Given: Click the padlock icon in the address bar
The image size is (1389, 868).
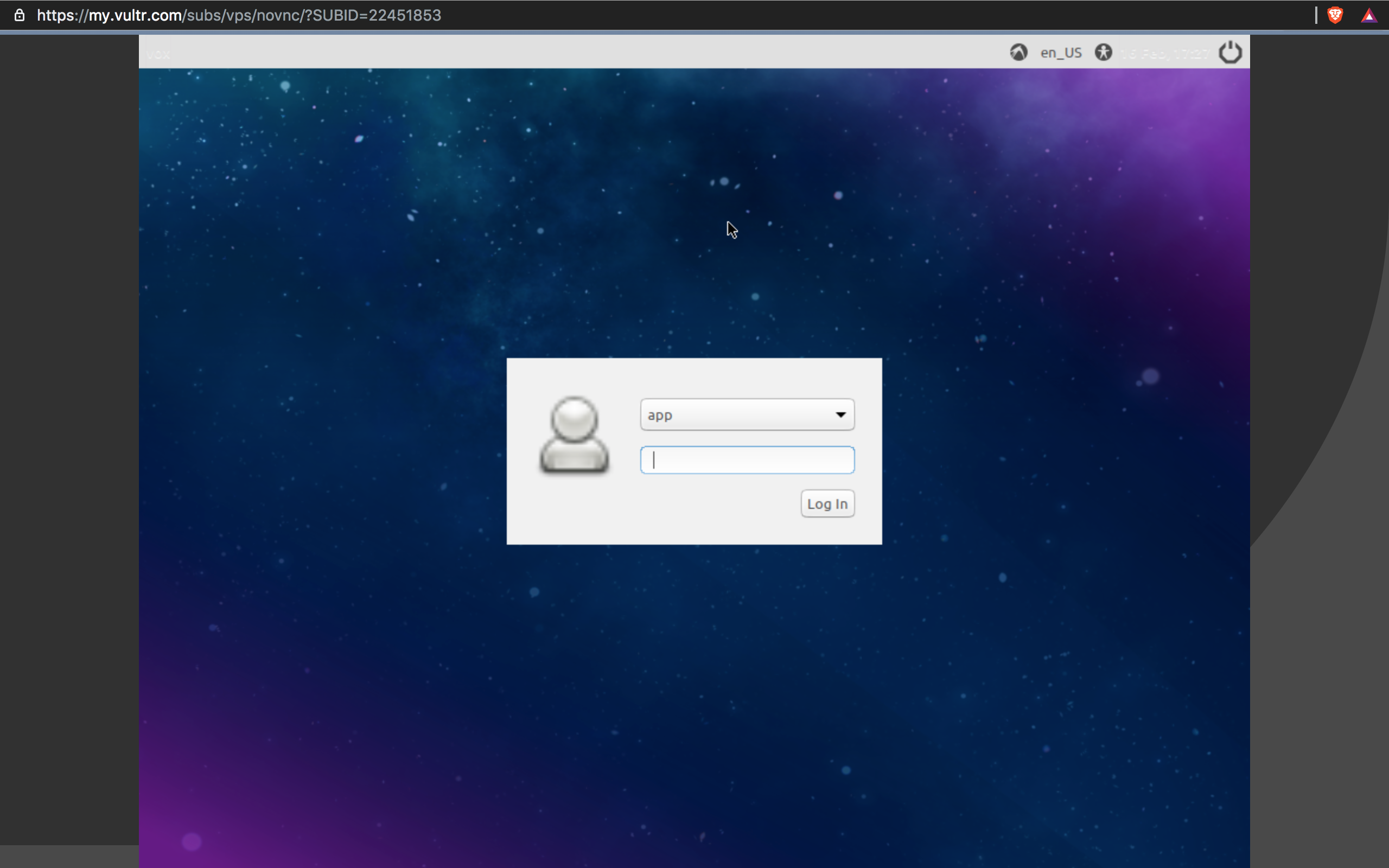Looking at the screenshot, I should (x=20, y=15).
